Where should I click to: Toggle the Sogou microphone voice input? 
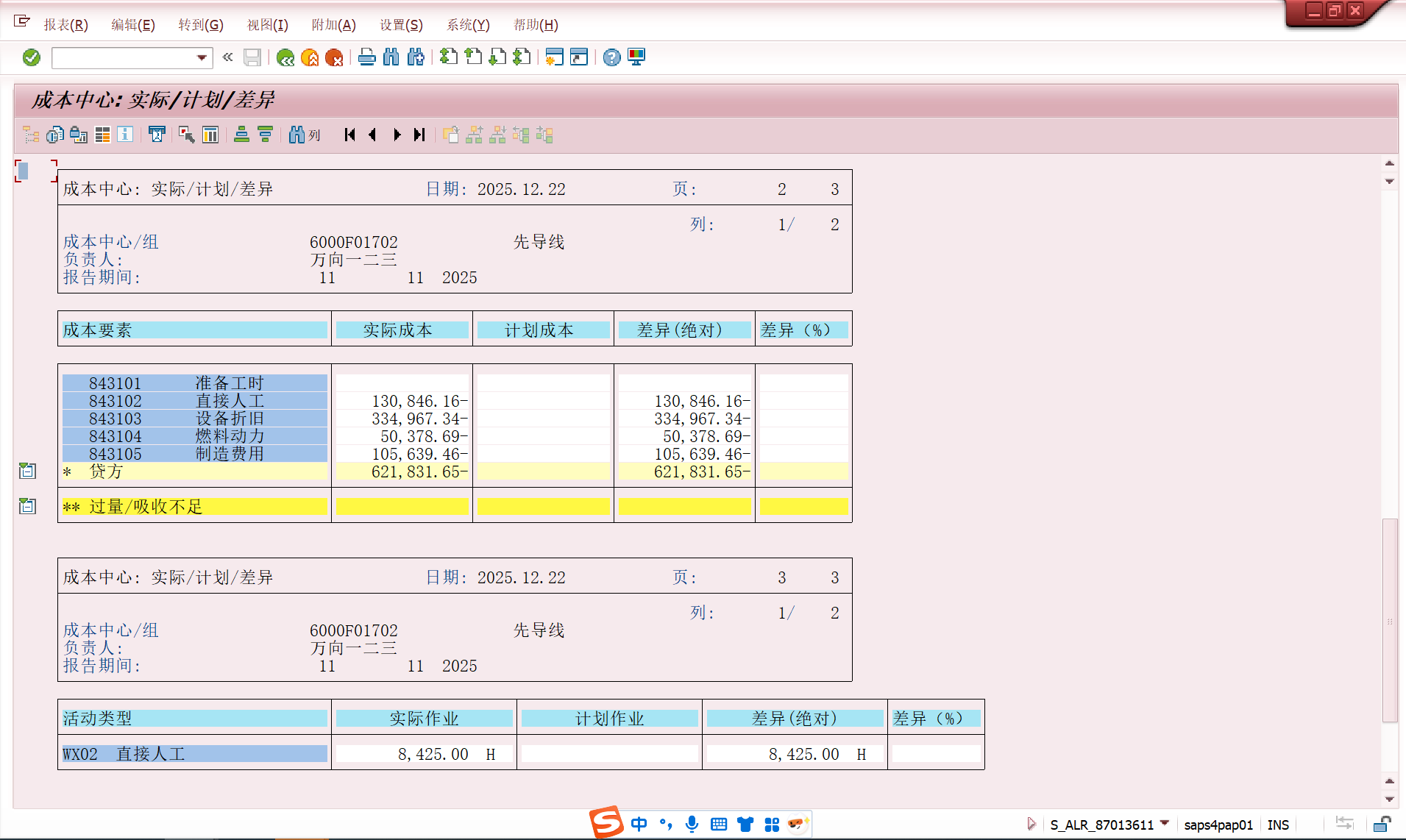[692, 824]
